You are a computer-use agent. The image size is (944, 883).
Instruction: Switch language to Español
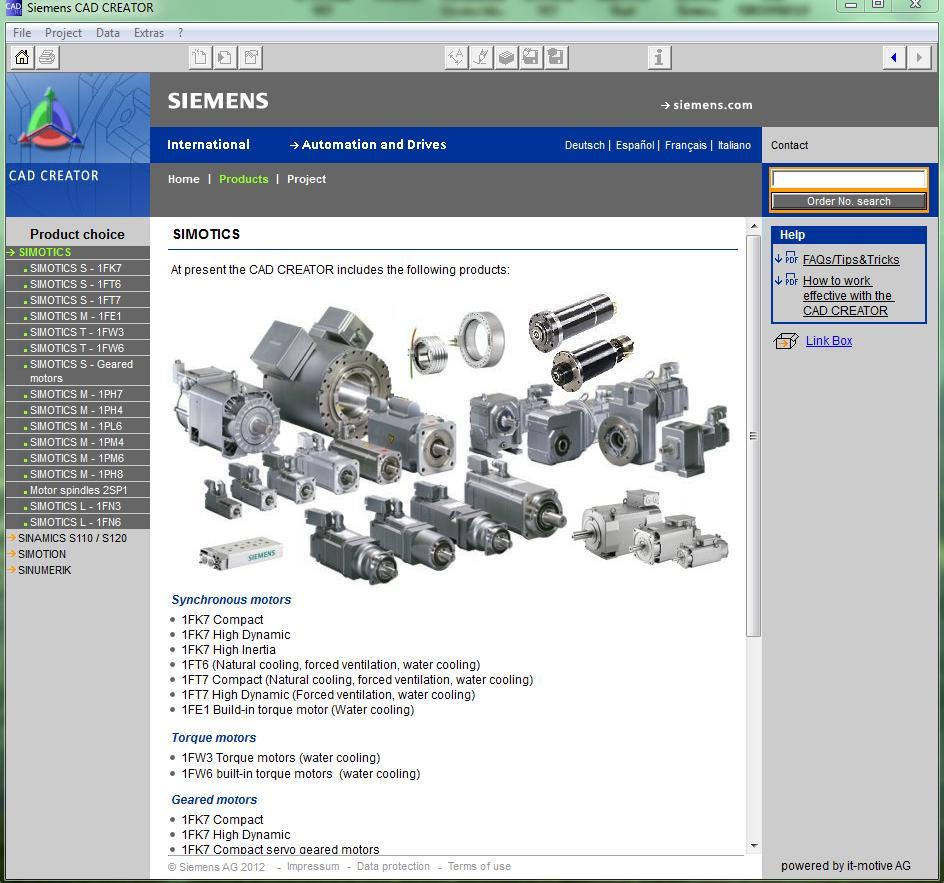635,145
